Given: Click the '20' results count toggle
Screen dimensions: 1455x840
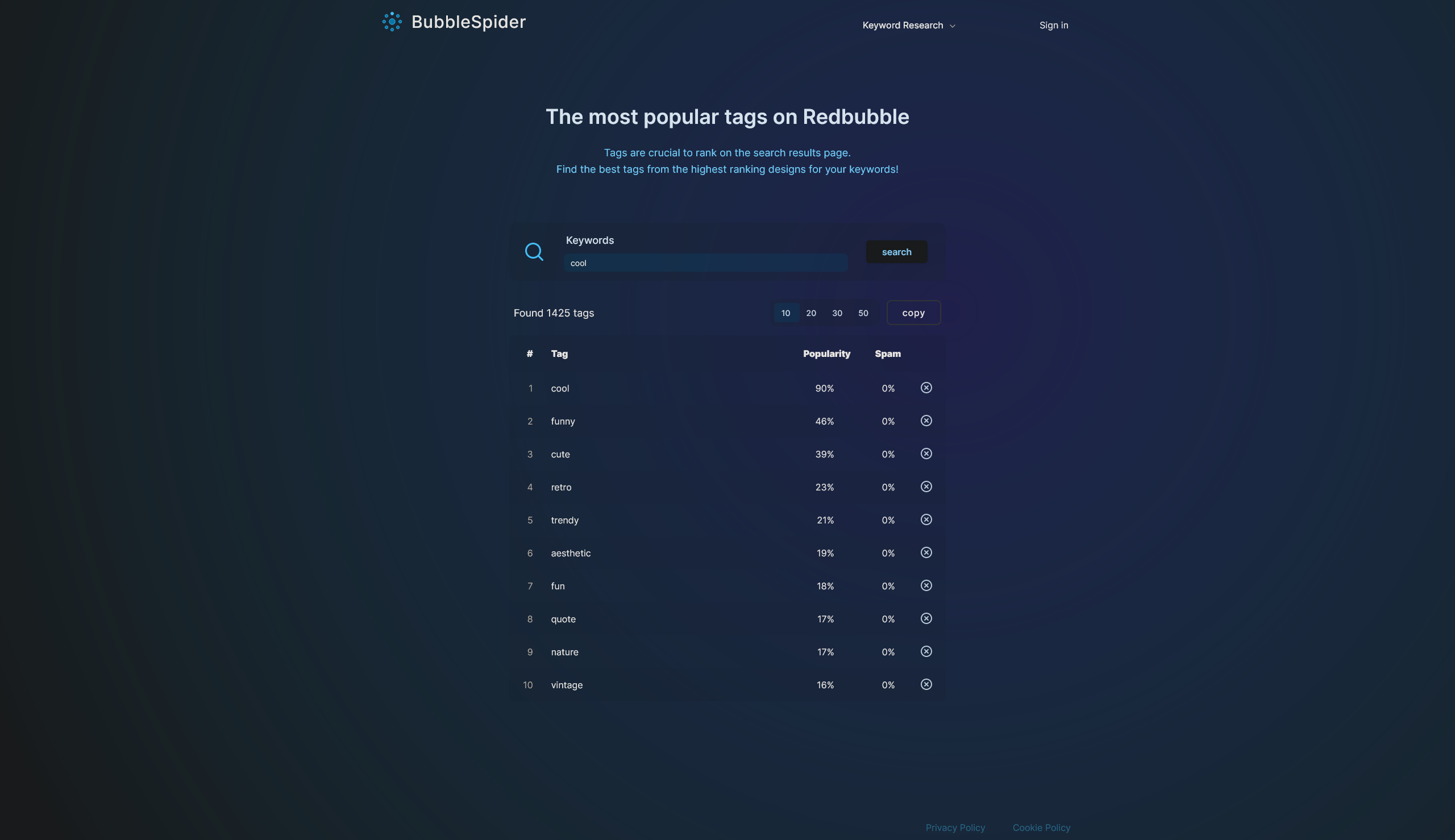Looking at the screenshot, I should click(811, 312).
